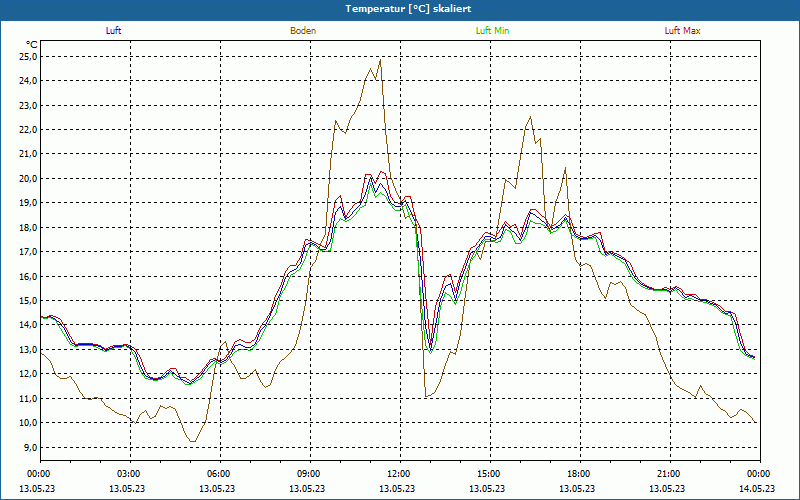Click the Luft Max legend label
800x500 pixels.
pos(682,31)
